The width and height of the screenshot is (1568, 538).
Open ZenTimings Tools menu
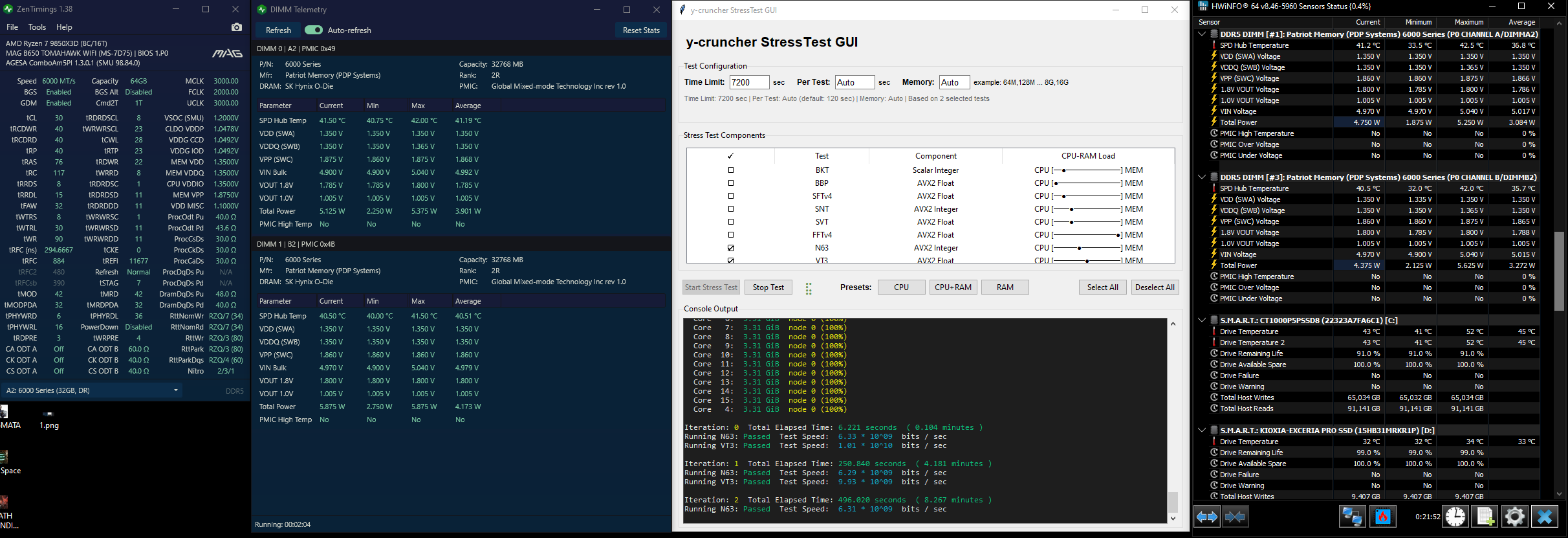(x=37, y=27)
